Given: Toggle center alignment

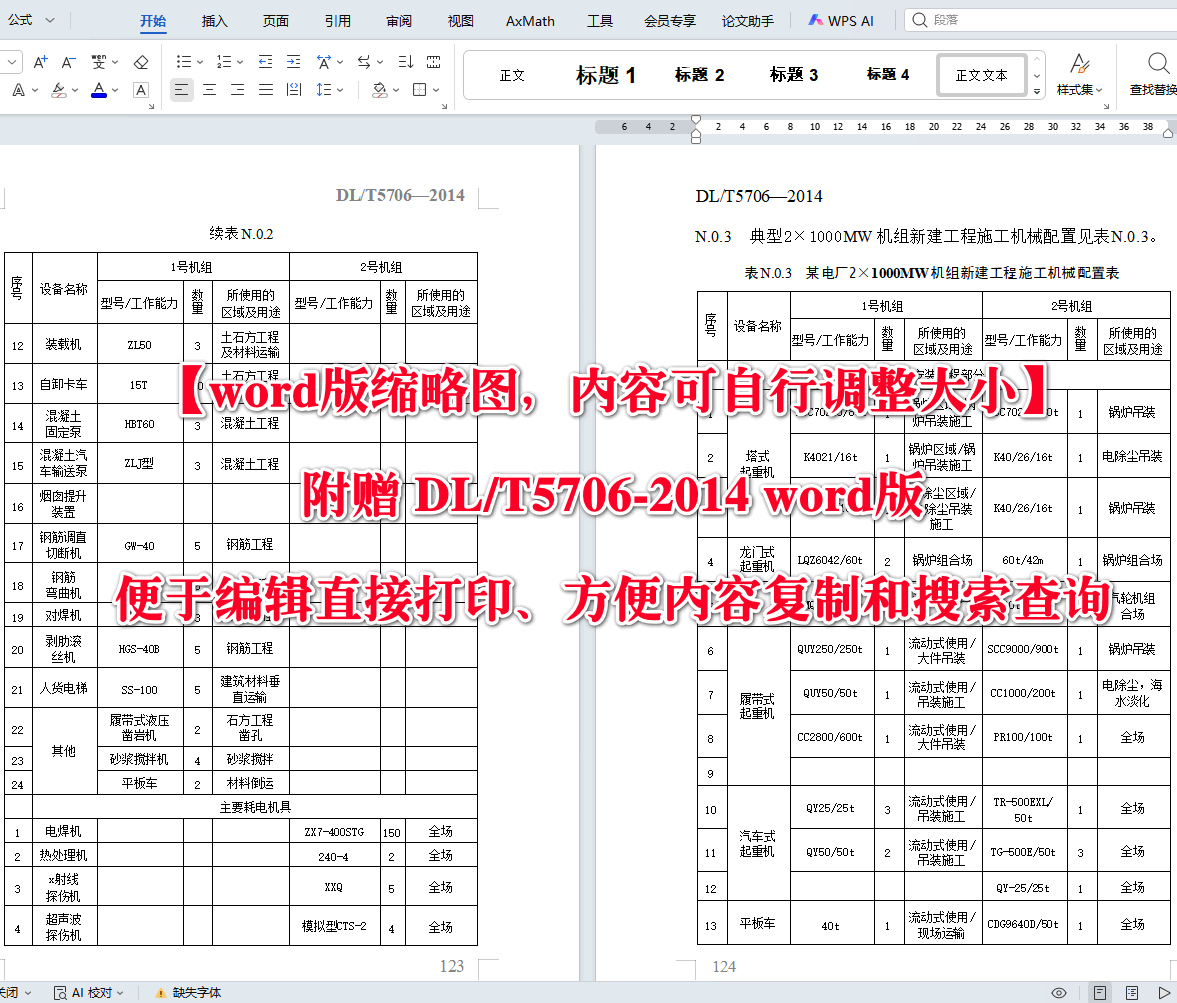Looking at the screenshot, I should [x=209, y=90].
